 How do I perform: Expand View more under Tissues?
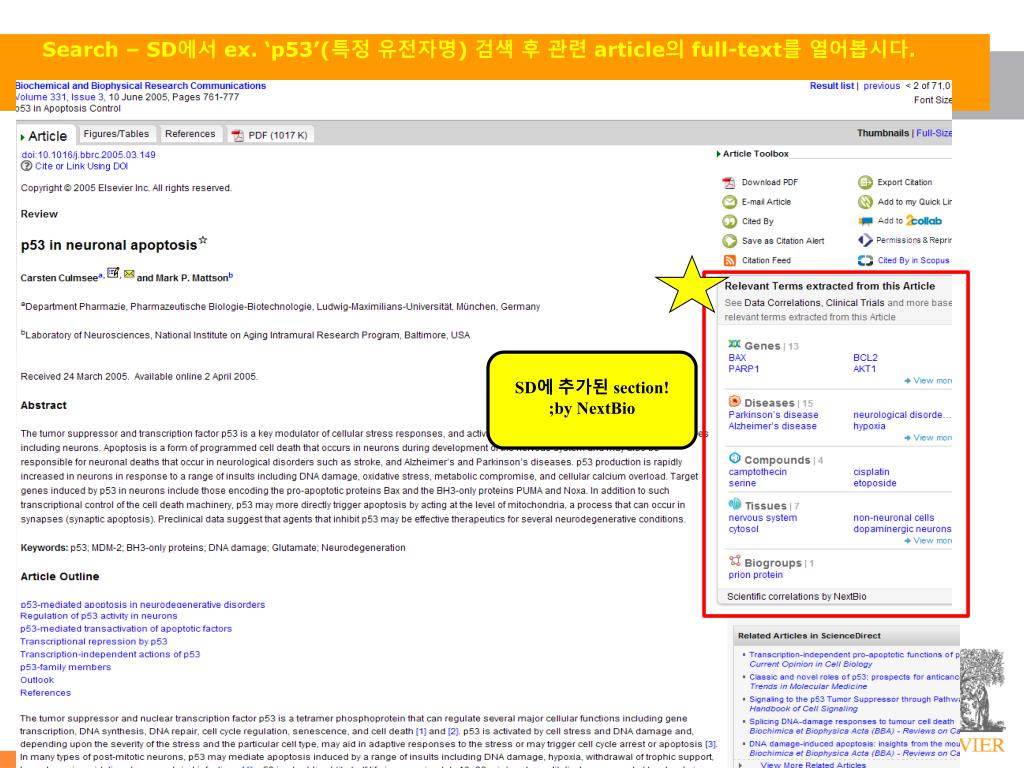pos(928,541)
